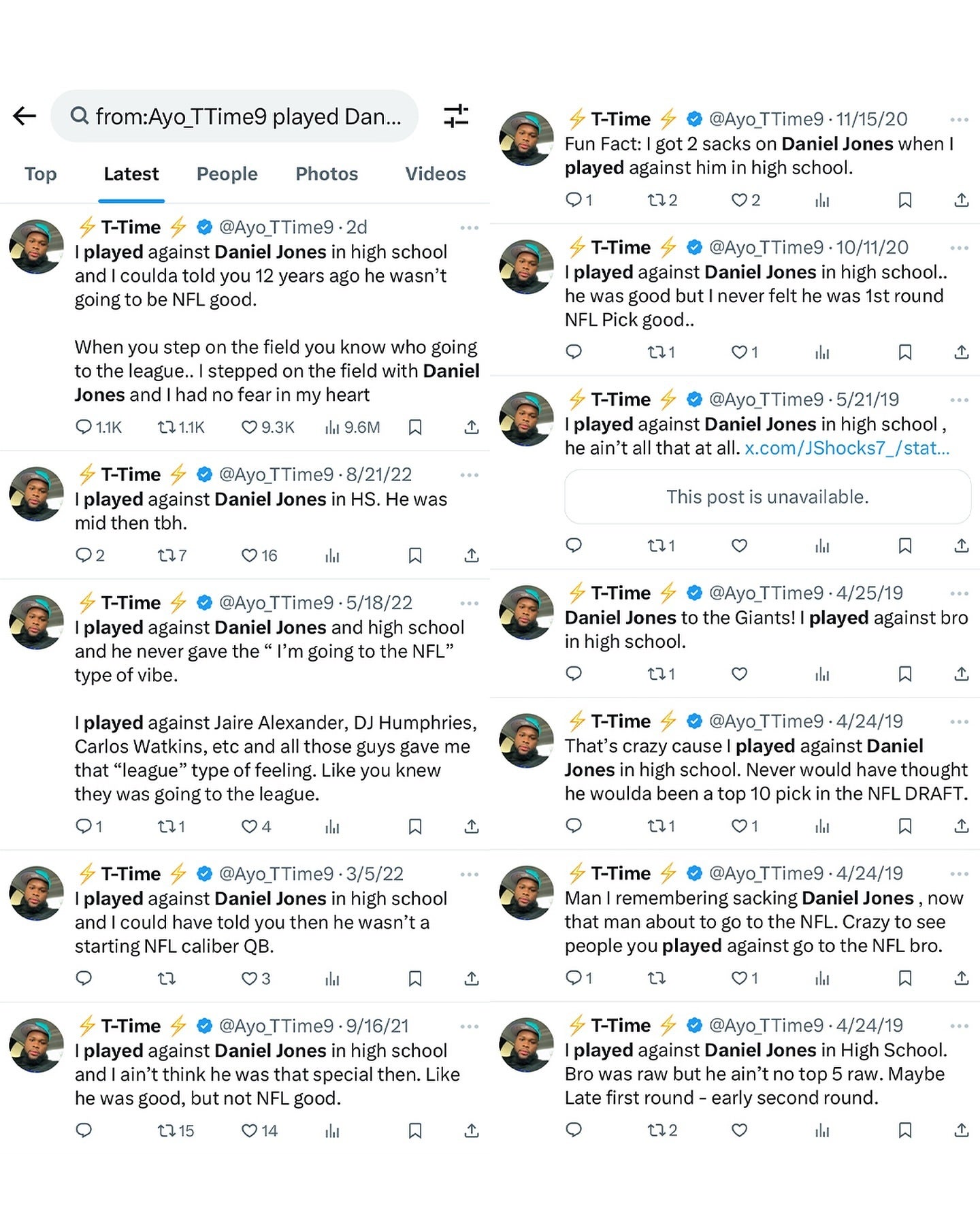Share the 3/5/22 tweet
The image size is (980, 1225).
click(472, 979)
